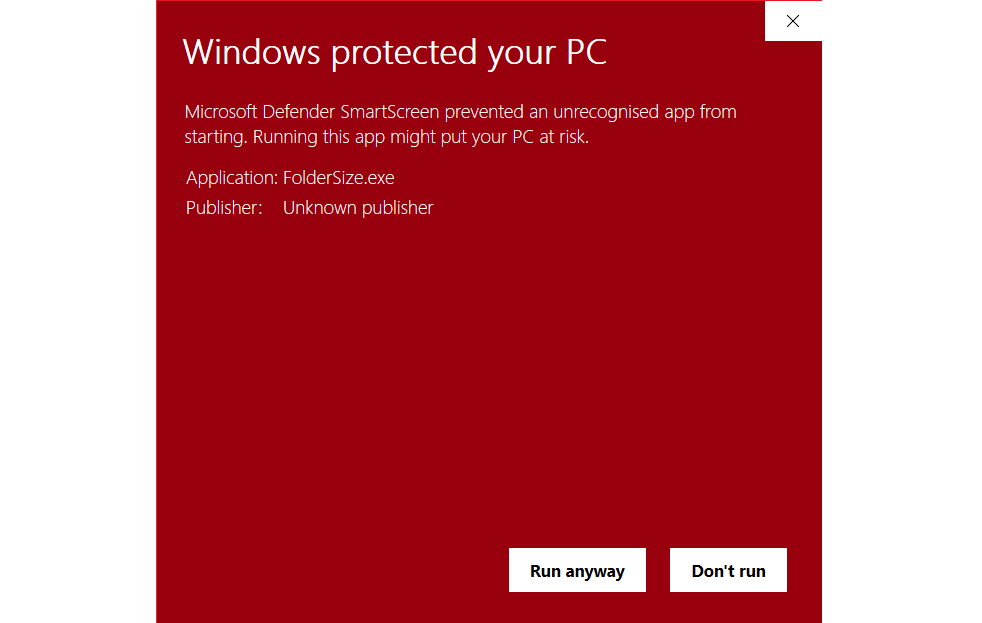982x623 pixels.
Task: Click the Publisher label
Action: [x=222, y=207]
